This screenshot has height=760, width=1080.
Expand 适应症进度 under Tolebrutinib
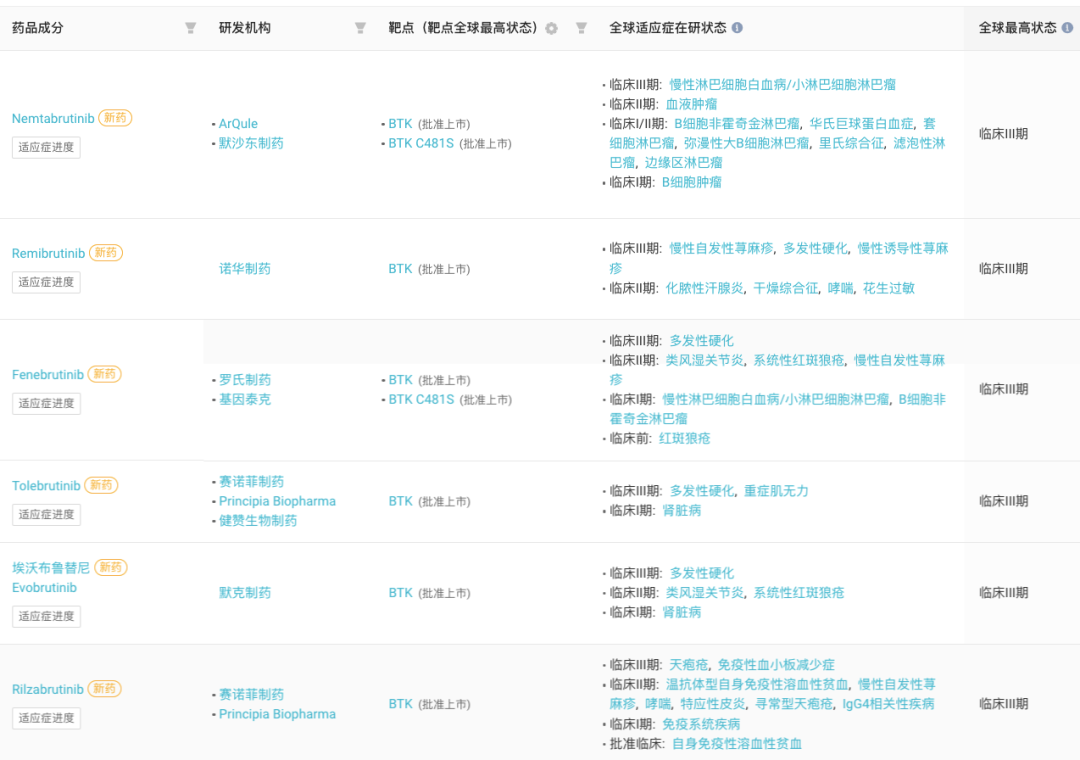[46, 514]
